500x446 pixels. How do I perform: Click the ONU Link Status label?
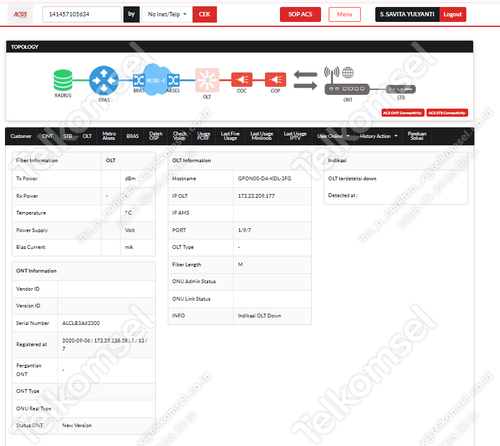pos(191,299)
